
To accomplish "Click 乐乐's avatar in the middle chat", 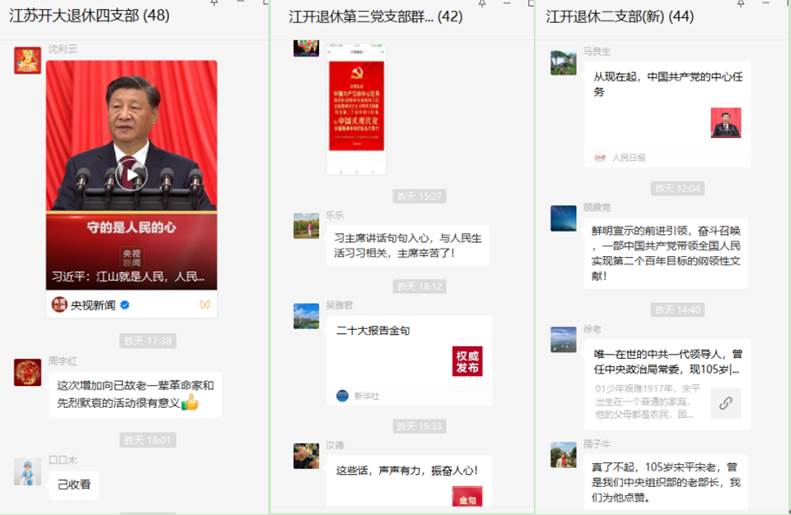I will 306,225.
